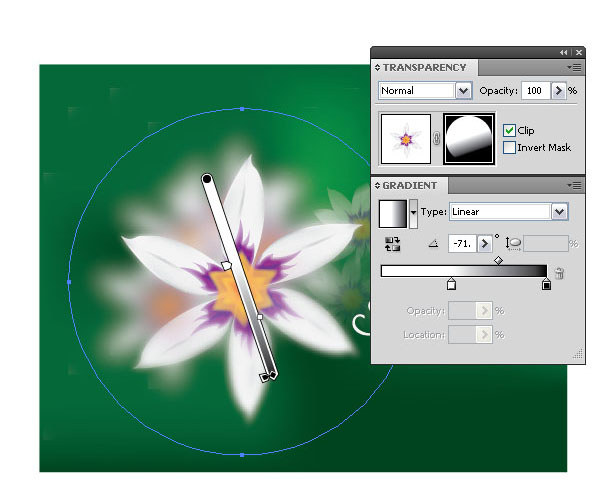Click the link icon between thumbnails

437,138
